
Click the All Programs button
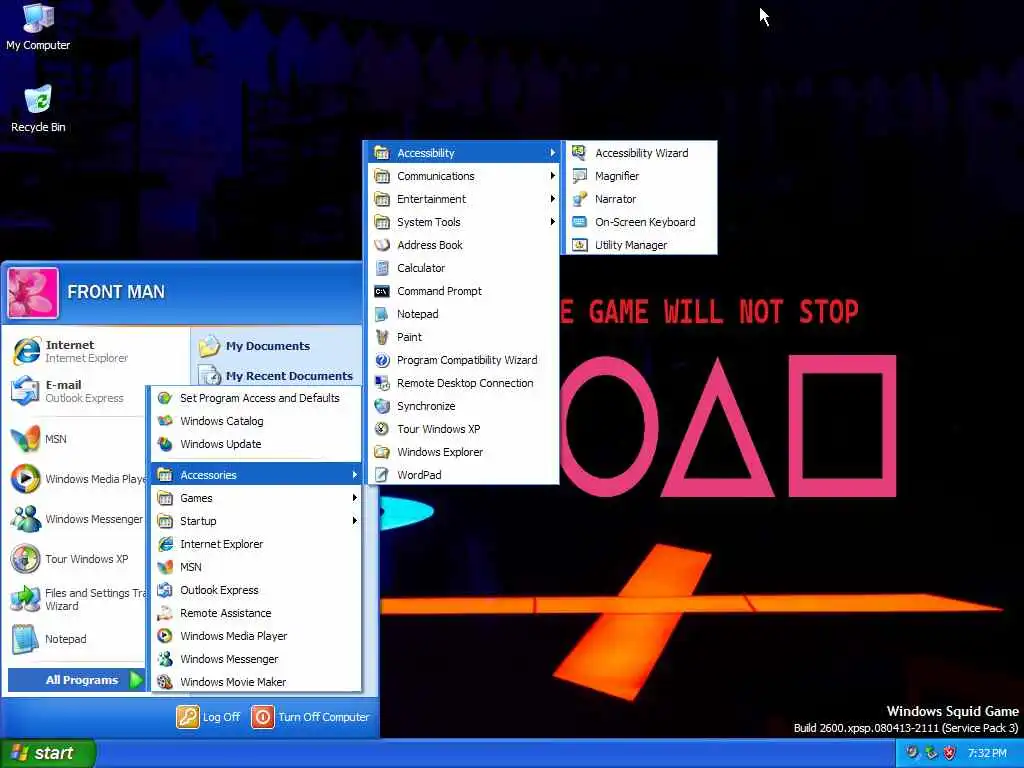pos(76,680)
